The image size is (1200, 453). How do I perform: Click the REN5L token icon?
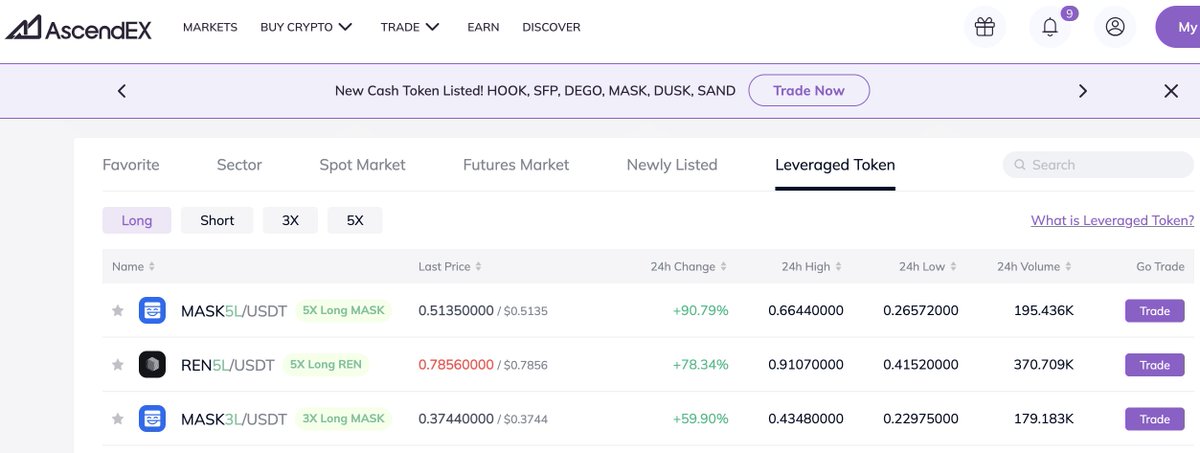152,365
